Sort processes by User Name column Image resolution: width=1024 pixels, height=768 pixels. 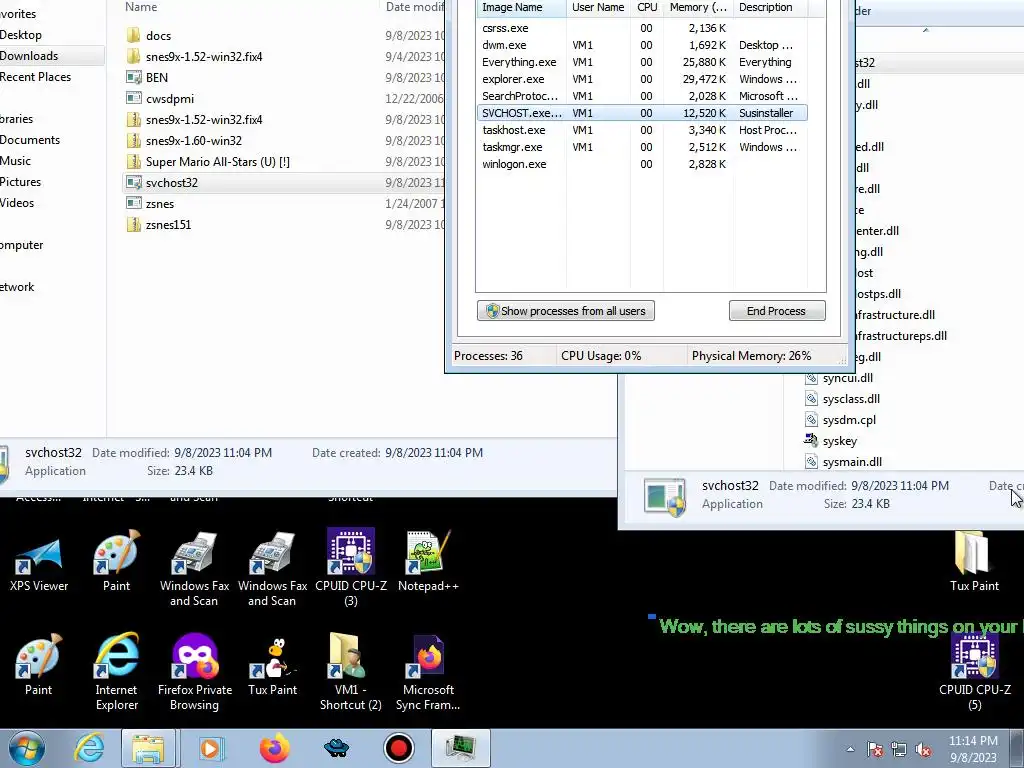coord(598,8)
